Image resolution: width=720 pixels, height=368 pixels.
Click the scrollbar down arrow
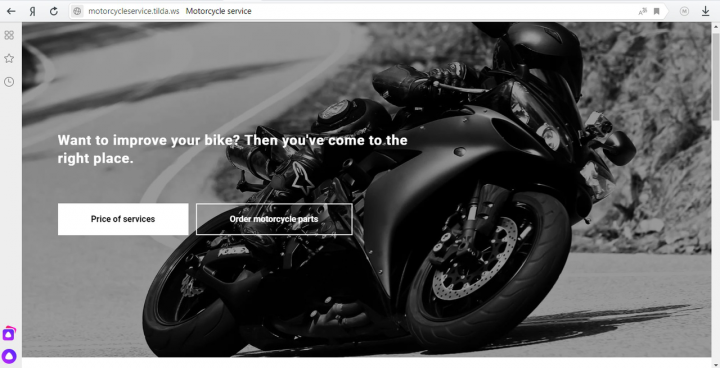pyautogui.click(x=715, y=364)
